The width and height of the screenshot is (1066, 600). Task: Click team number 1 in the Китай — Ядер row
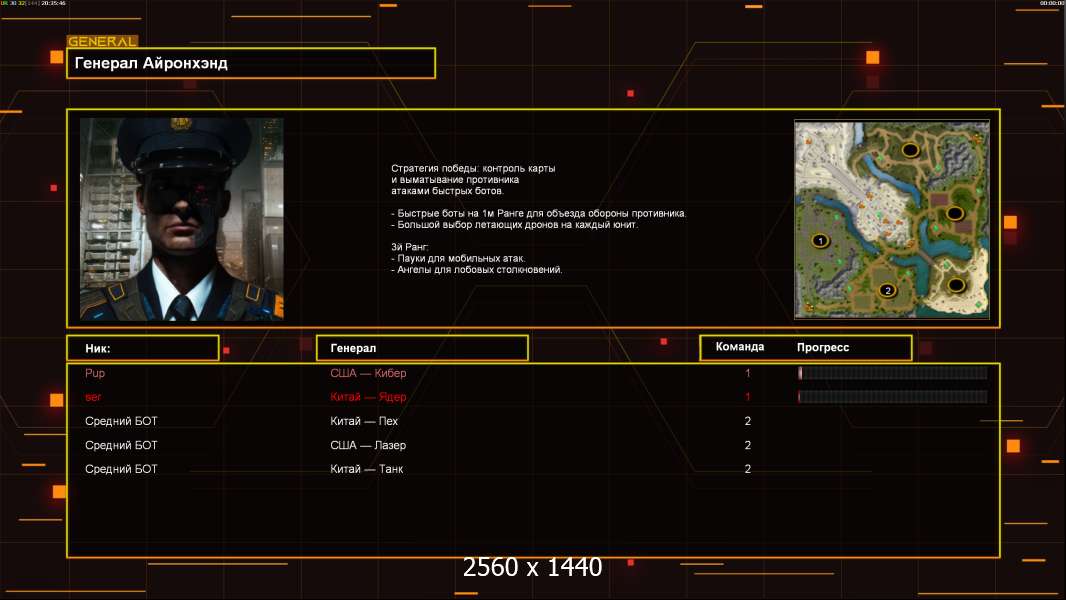[748, 397]
